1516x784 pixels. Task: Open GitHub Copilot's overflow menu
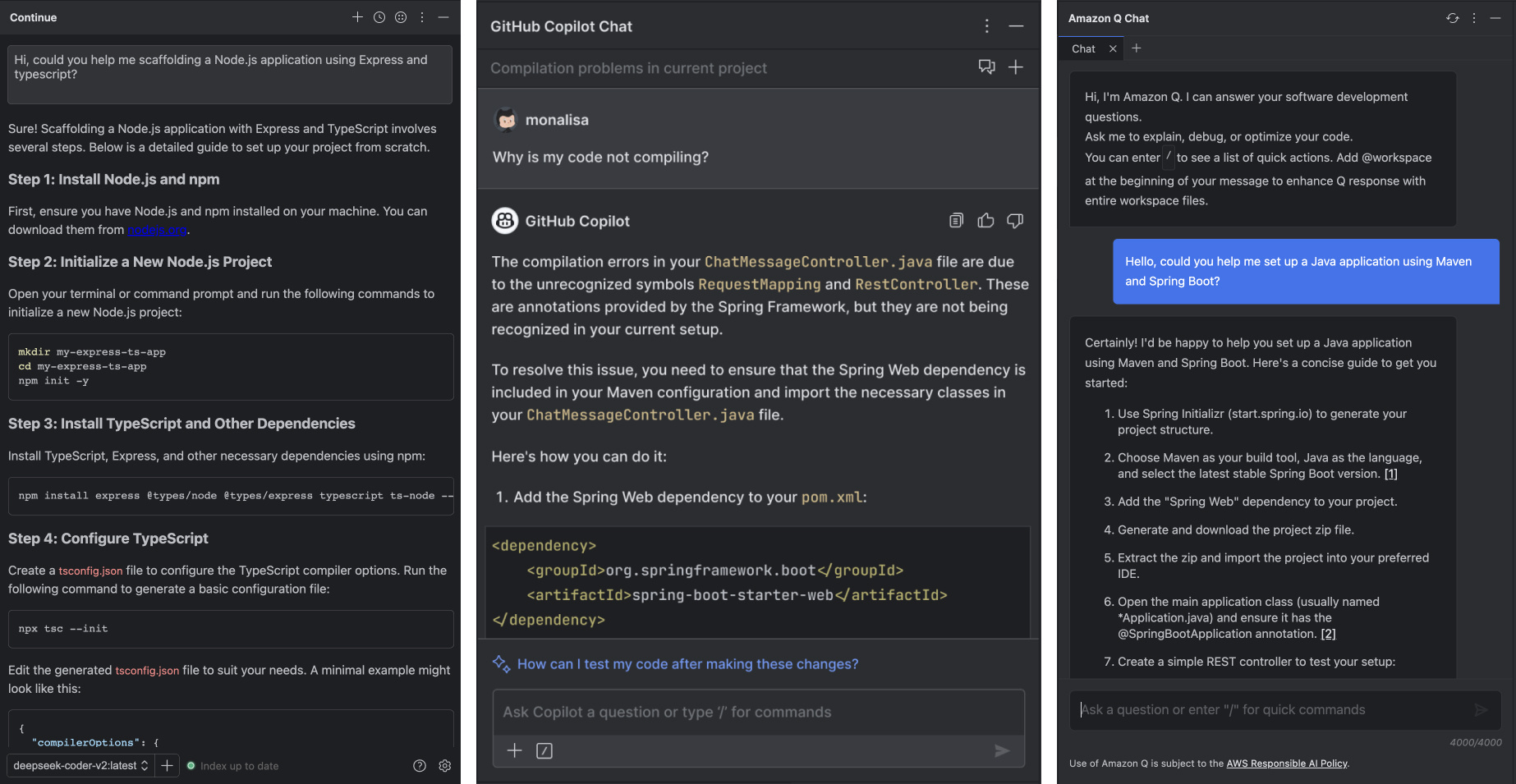click(x=986, y=25)
